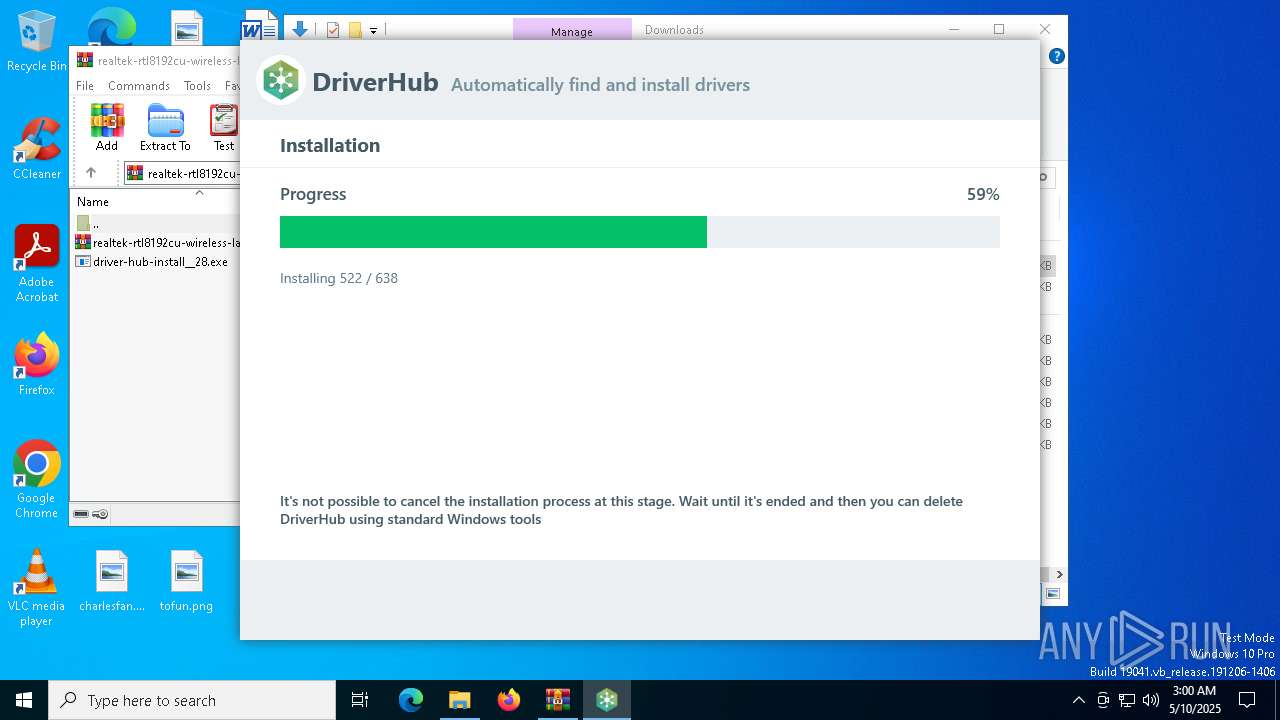Open the VLC media player desktop shortcut
The width and height of the screenshot is (1280, 720).
(36, 588)
